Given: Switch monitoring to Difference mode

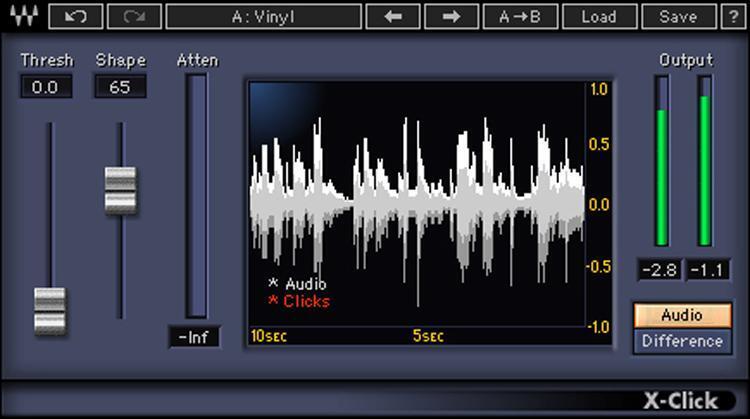Looking at the screenshot, I should (x=682, y=341).
